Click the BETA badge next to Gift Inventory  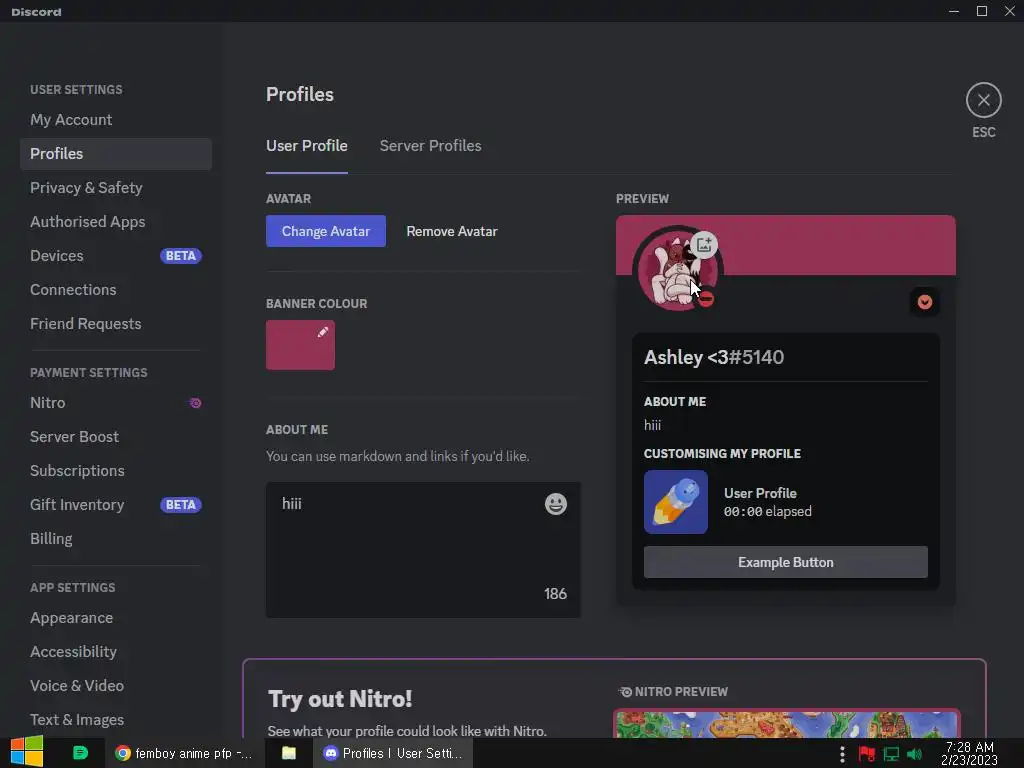(181, 505)
